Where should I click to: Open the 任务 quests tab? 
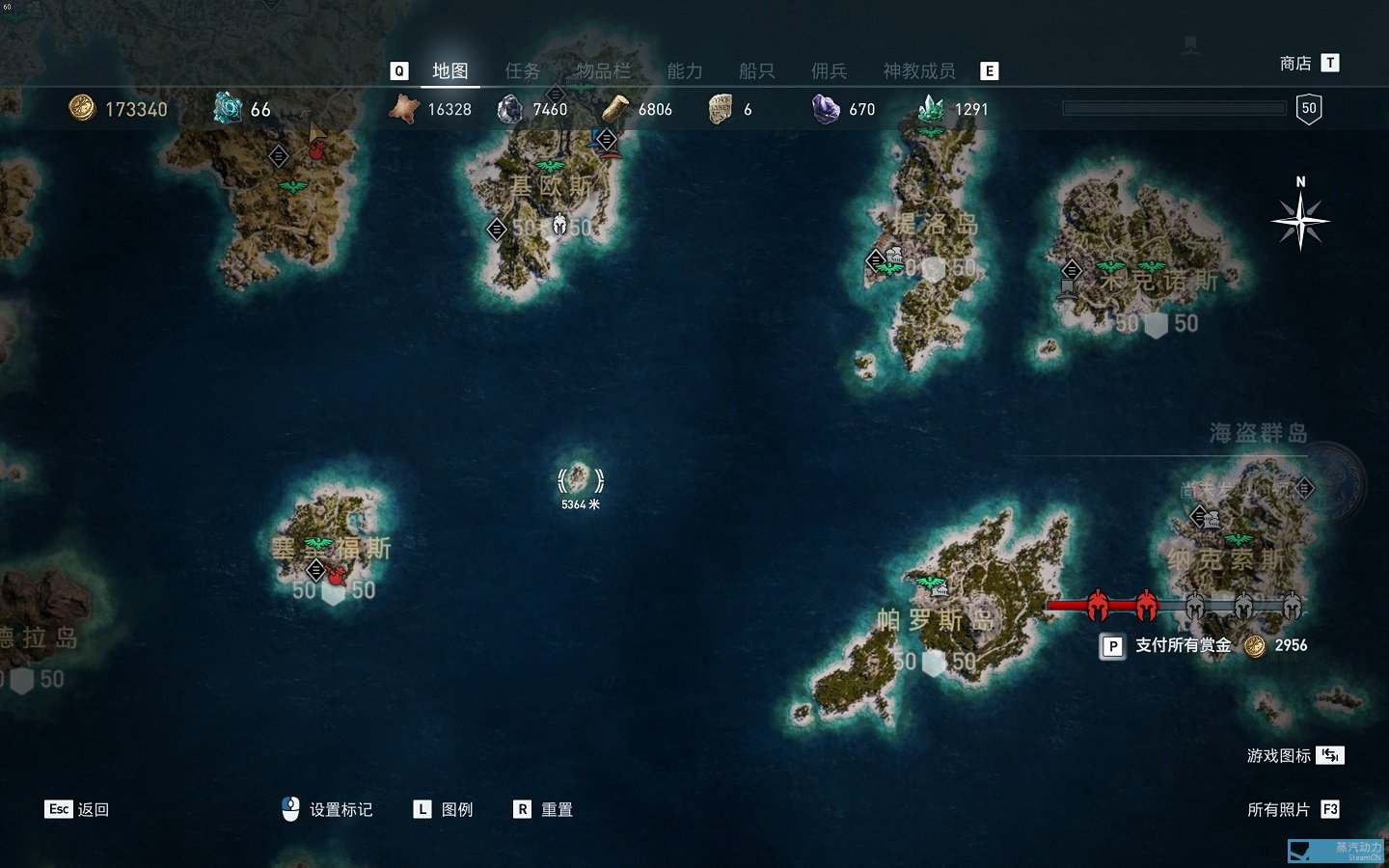(523, 71)
